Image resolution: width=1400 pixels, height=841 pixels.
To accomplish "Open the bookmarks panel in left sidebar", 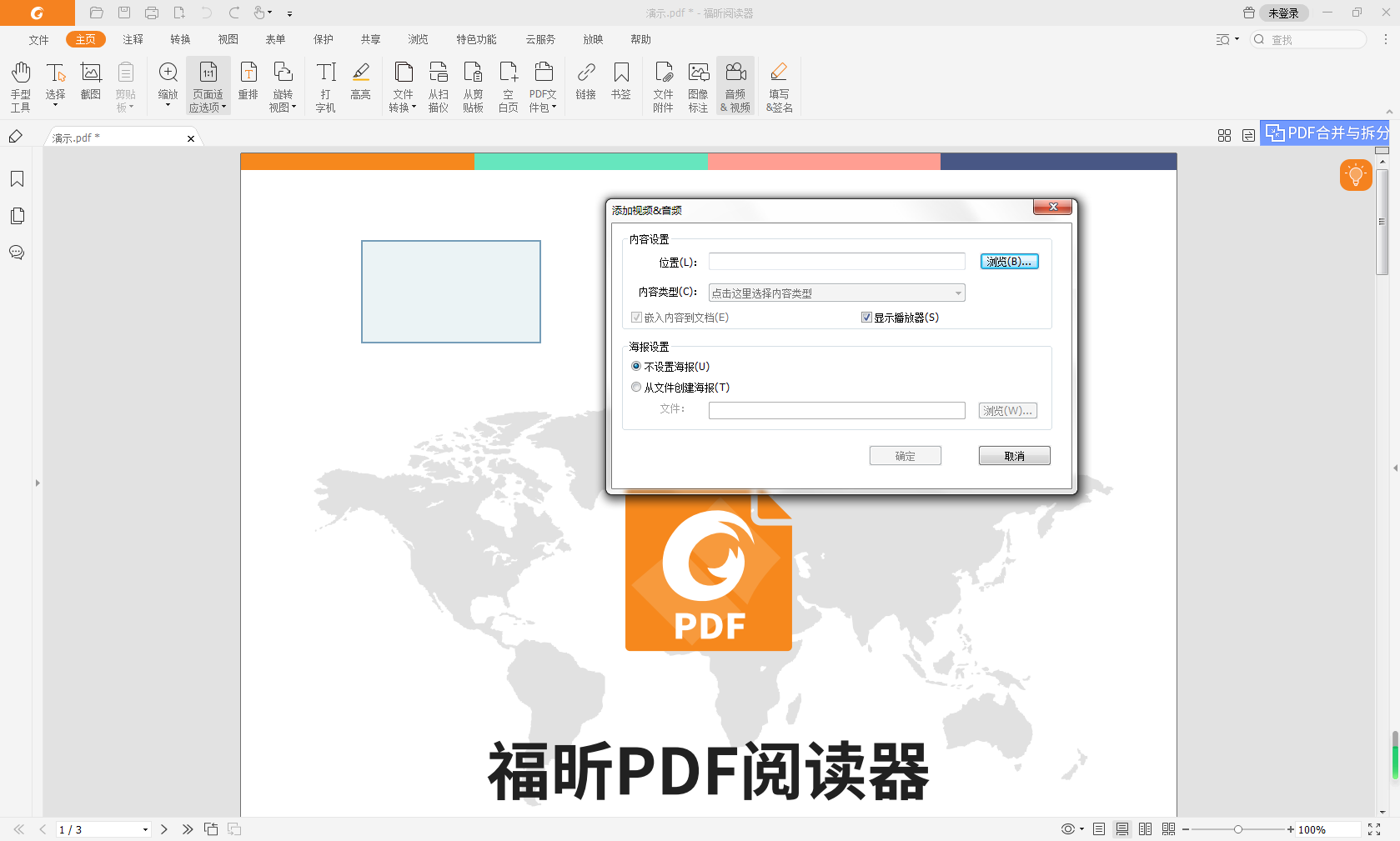I will 17,179.
